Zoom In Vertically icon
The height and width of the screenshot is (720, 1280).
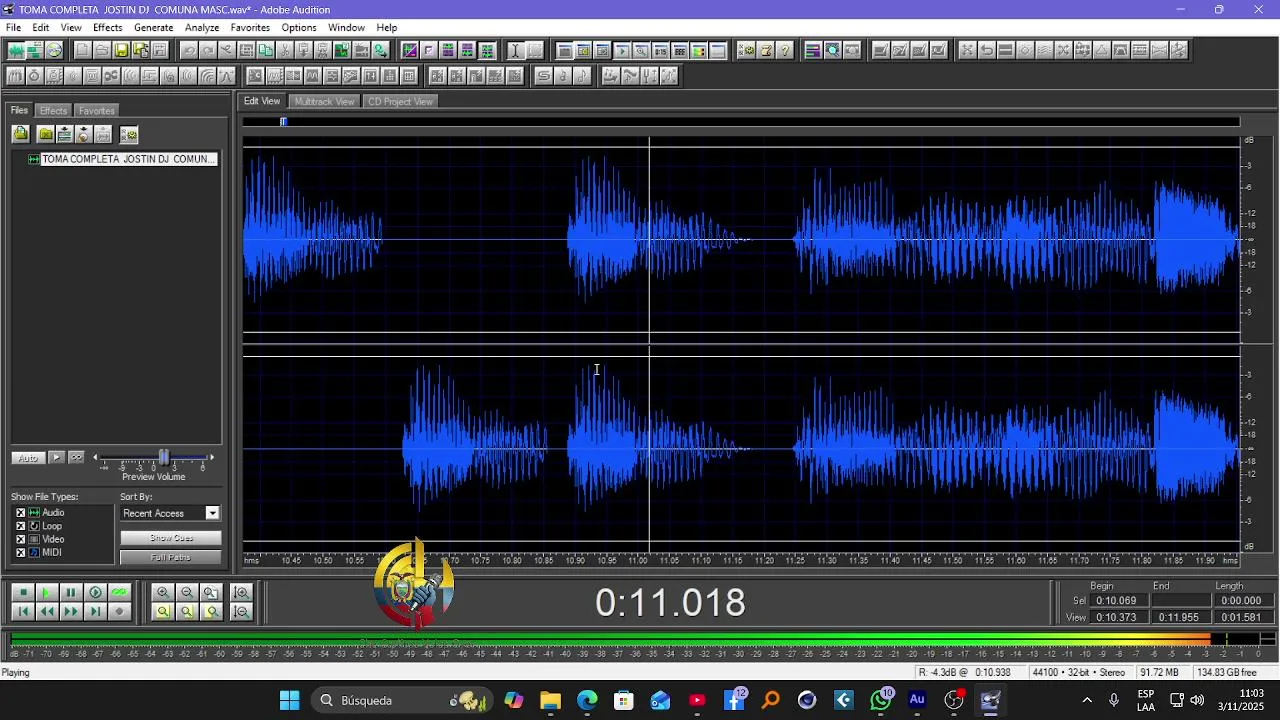[241, 592]
